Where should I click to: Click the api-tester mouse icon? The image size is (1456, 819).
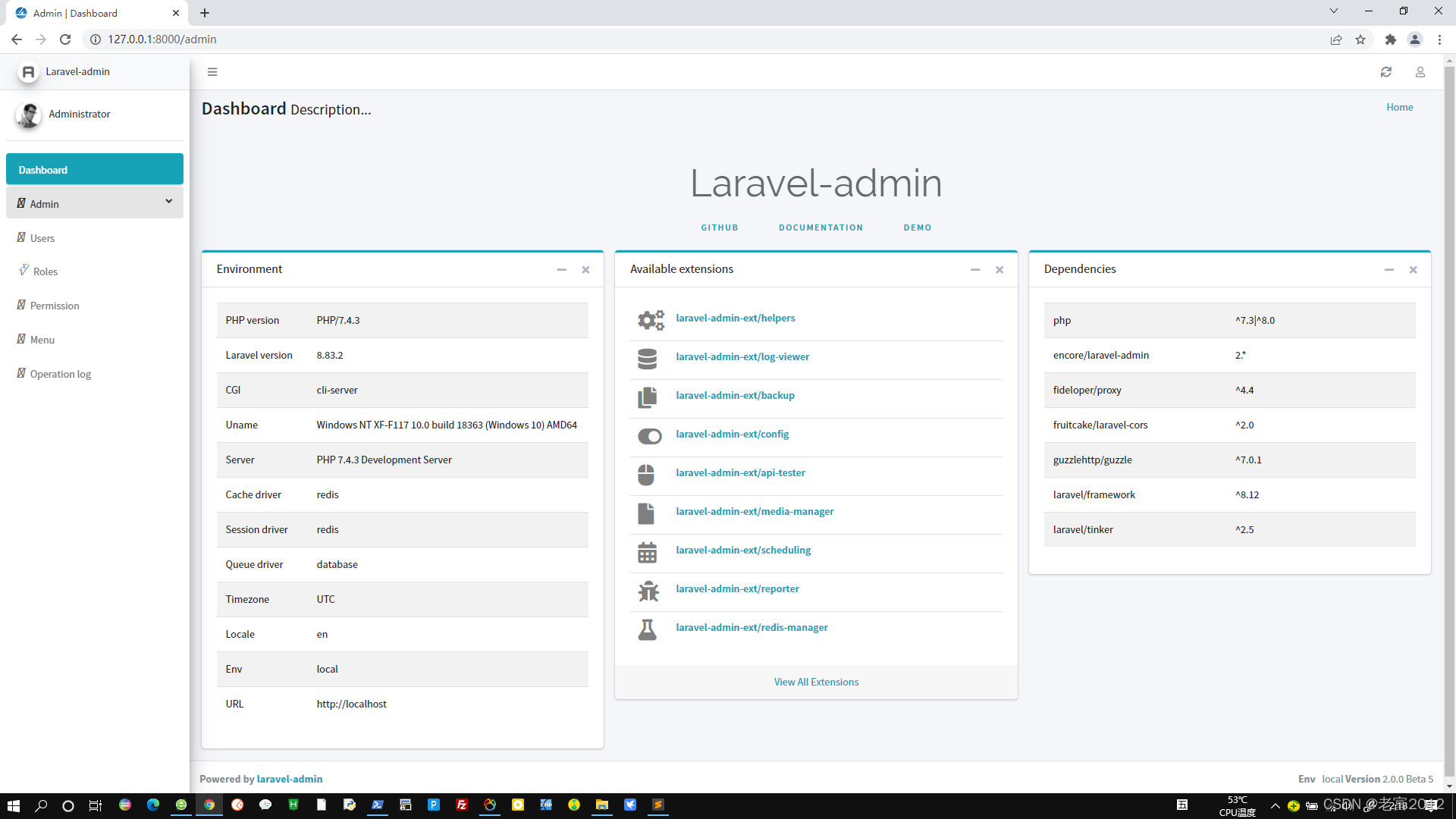646,475
